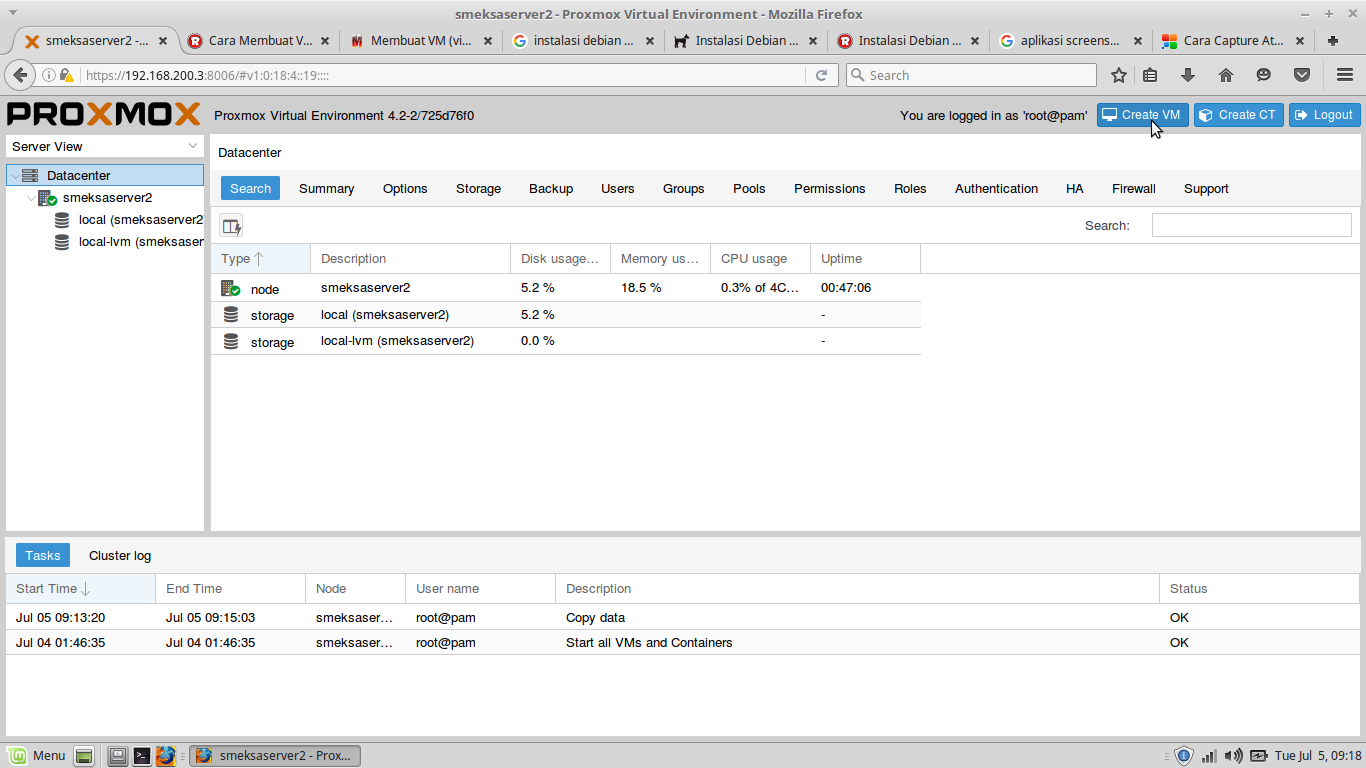Image resolution: width=1366 pixels, height=768 pixels.
Task: Open the network signal tray icon
Action: coord(1209,756)
